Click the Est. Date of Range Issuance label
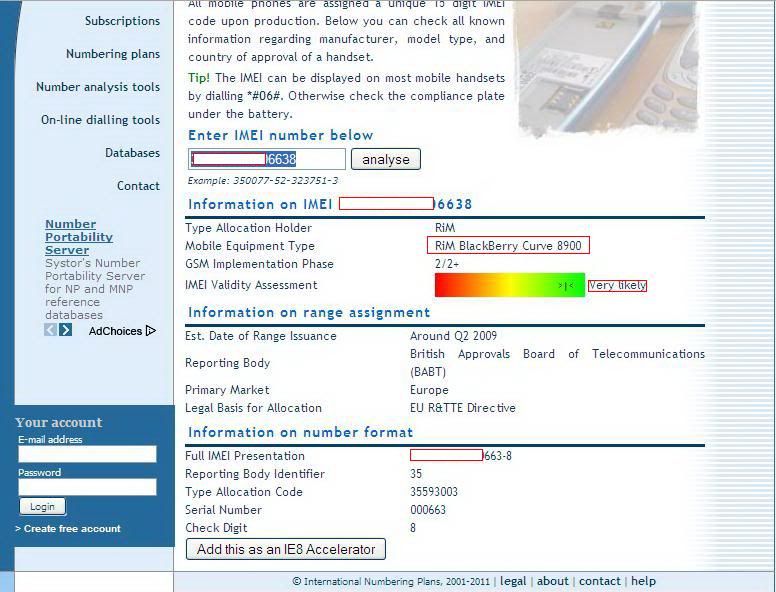This screenshot has width=776, height=592. tap(261, 336)
